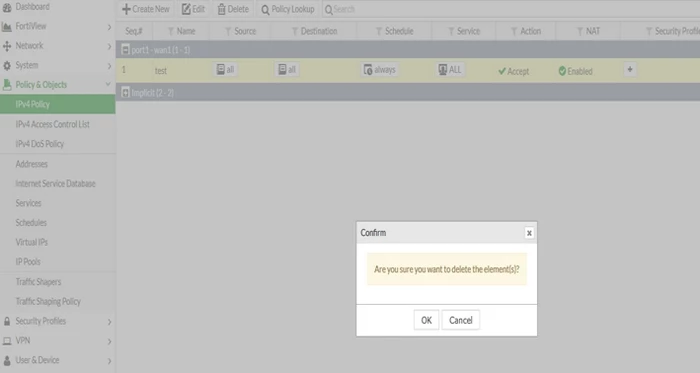Expand the FortiView menu chevron
The height and width of the screenshot is (373, 700).
(x=109, y=27)
